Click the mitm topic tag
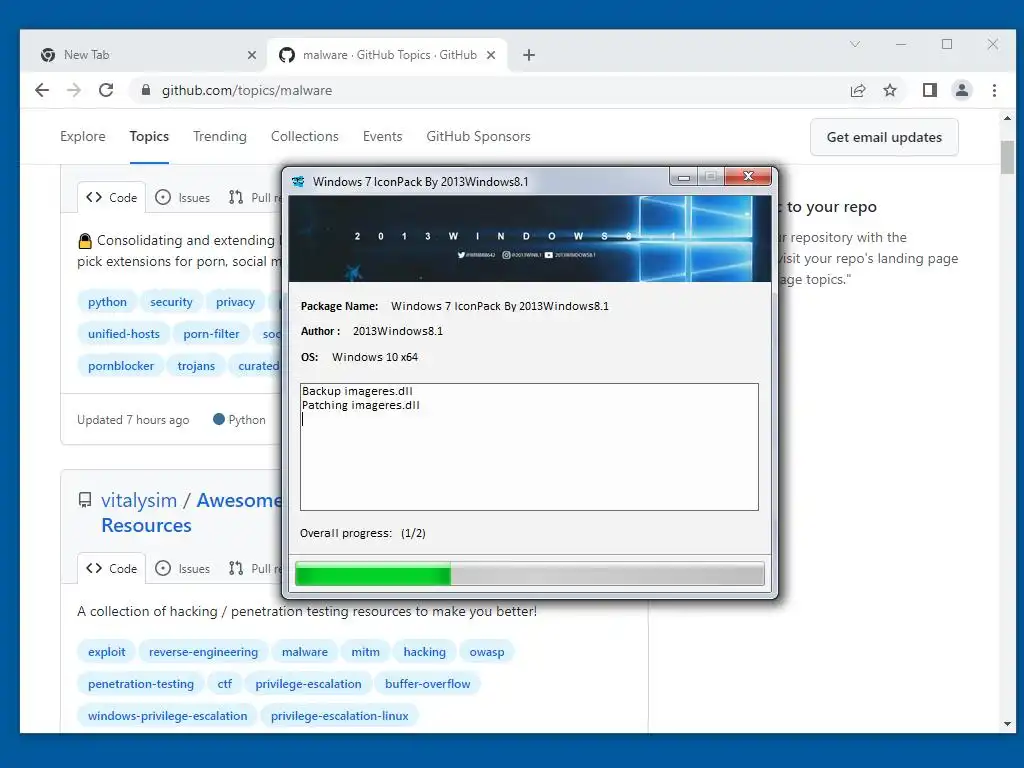The image size is (1024, 768). pyautogui.click(x=365, y=652)
